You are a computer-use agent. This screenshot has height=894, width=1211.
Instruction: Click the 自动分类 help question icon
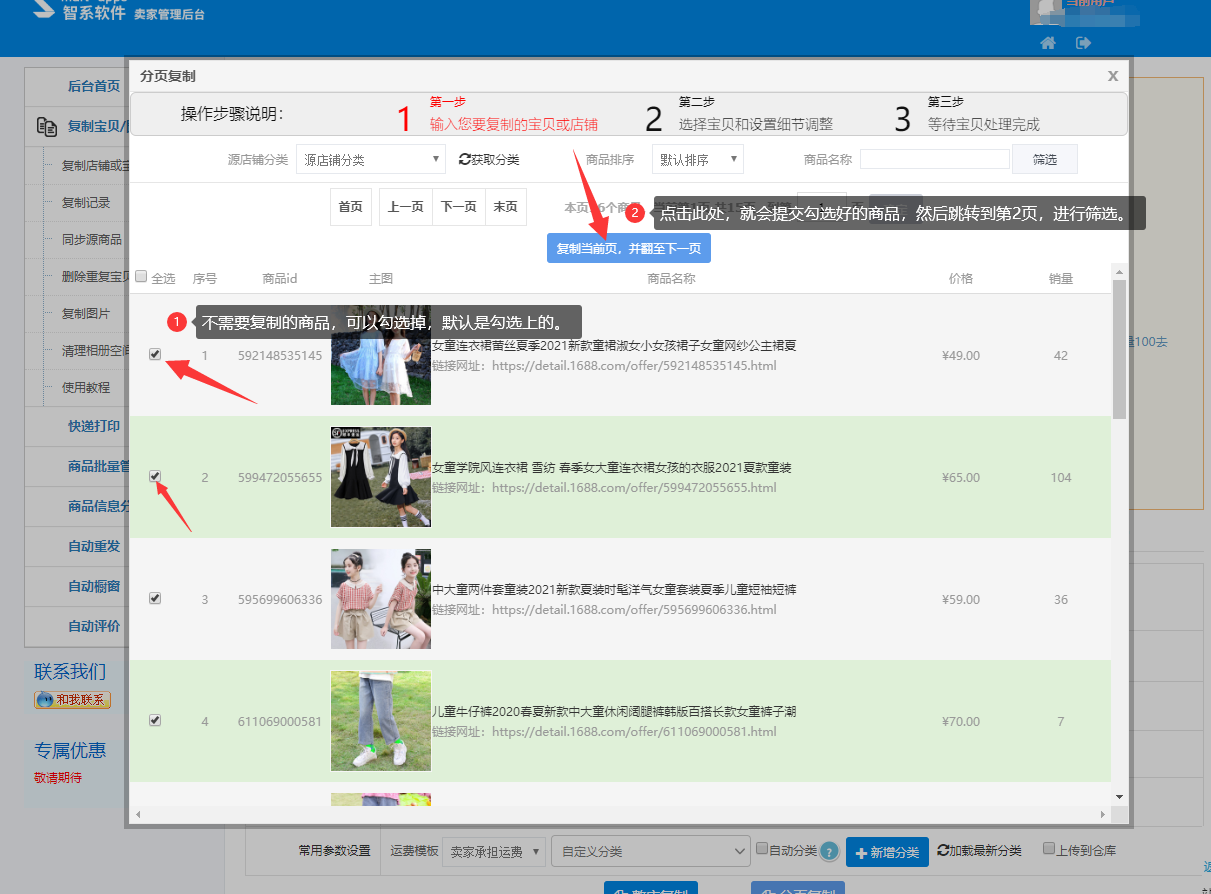(829, 852)
